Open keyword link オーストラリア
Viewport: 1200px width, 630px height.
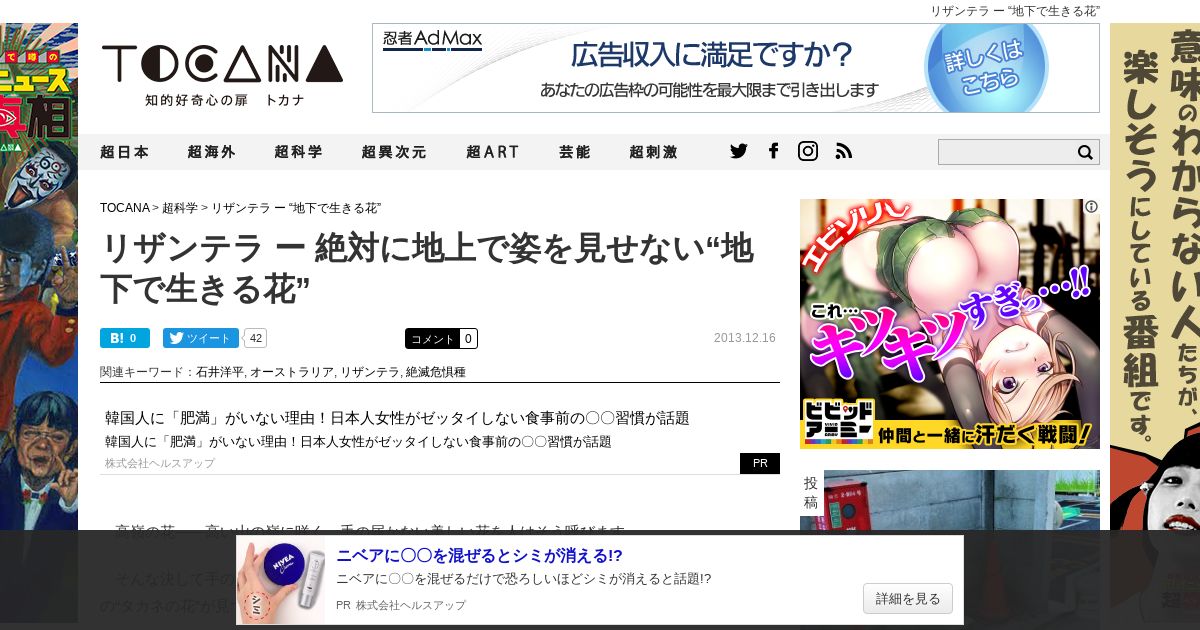[291, 372]
